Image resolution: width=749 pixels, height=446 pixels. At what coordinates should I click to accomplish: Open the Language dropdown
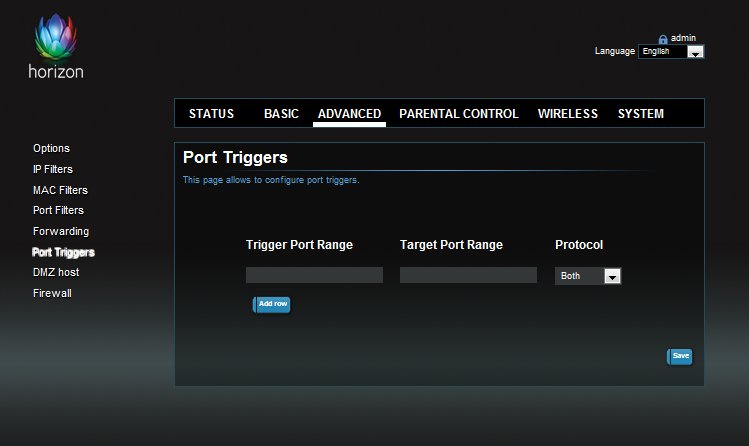click(671, 52)
